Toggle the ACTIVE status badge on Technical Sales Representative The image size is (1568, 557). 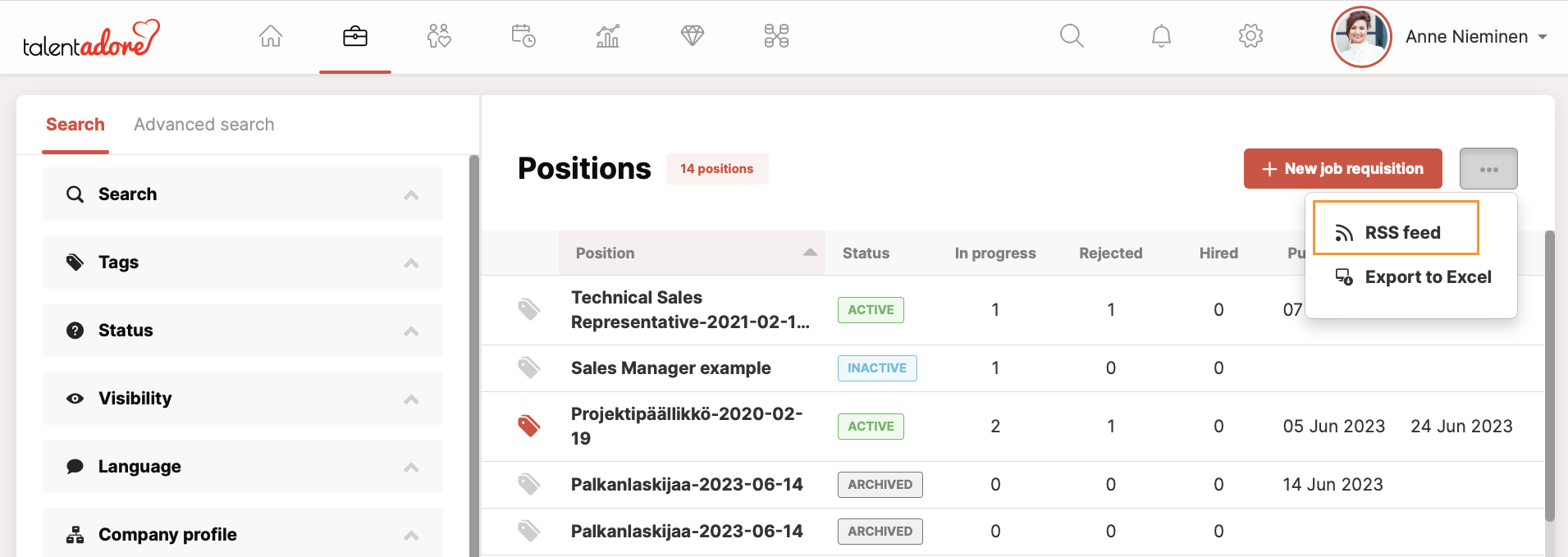pyautogui.click(x=870, y=310)
